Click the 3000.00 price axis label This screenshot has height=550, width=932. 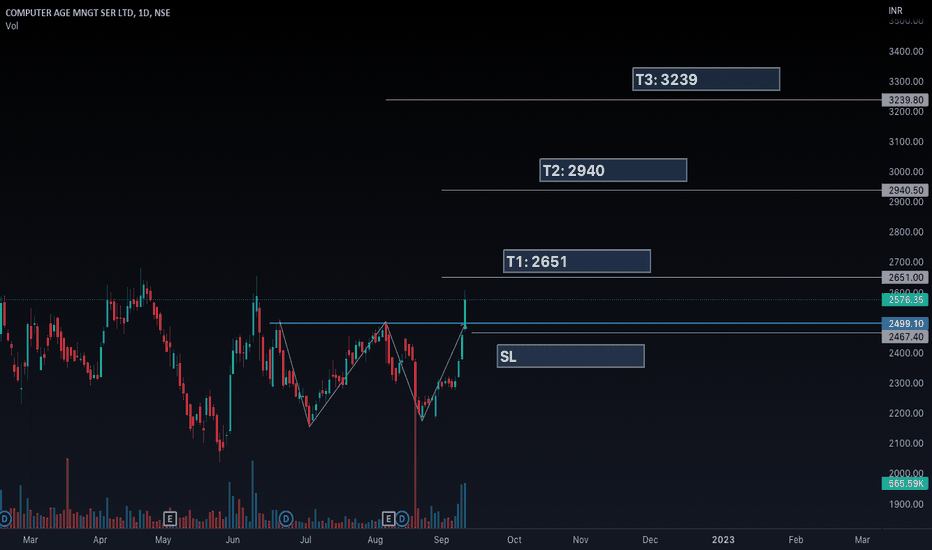tap(906, 172)
